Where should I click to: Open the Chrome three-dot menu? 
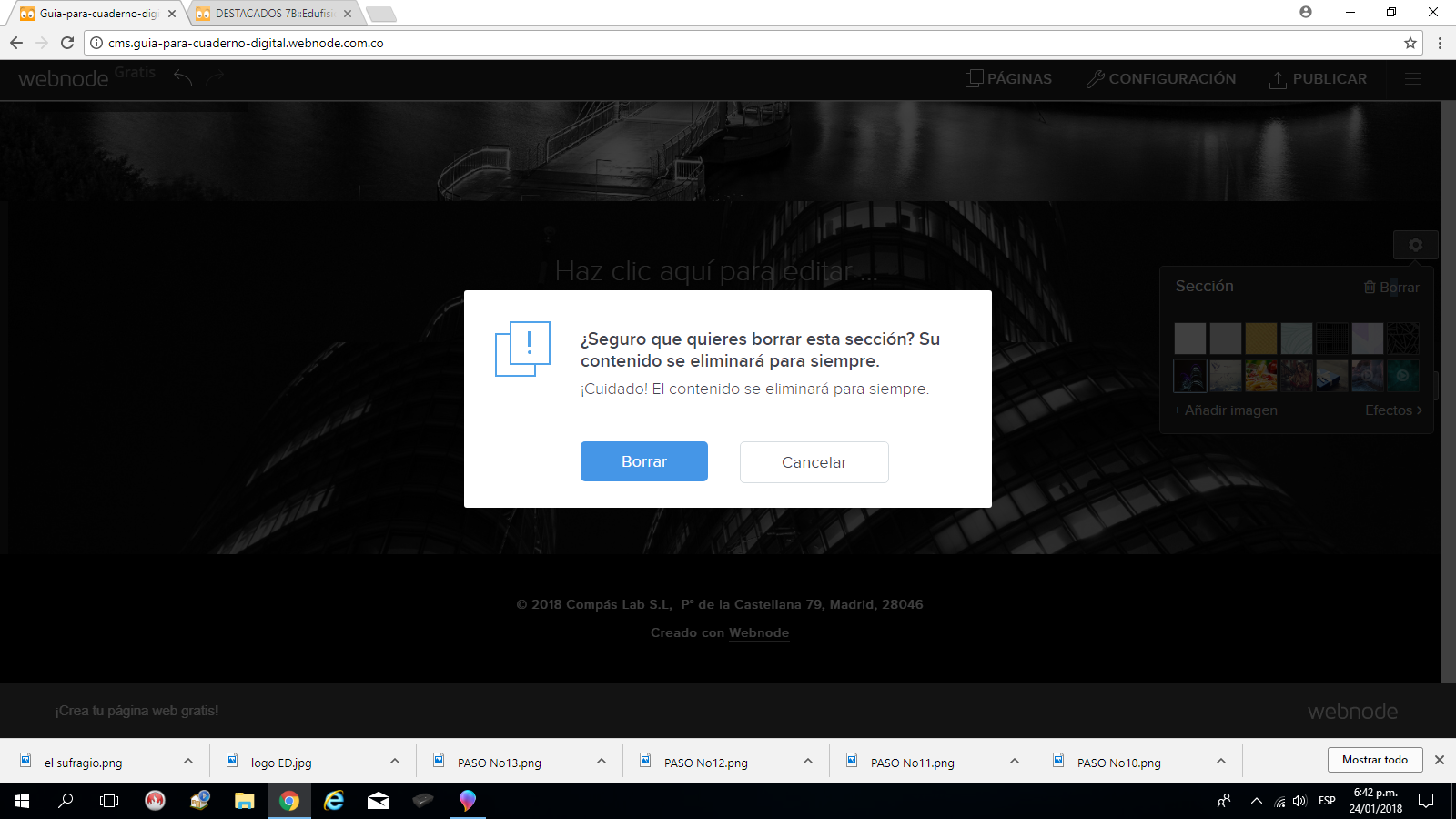click(1440, 43)
